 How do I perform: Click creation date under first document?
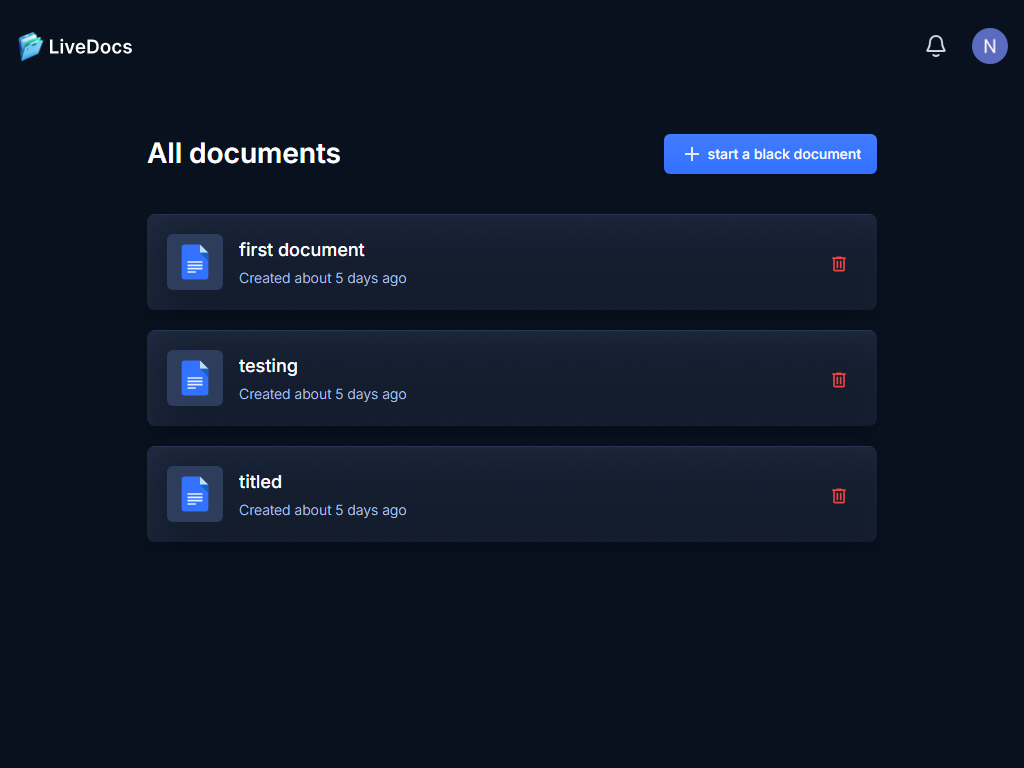(322, 278)
